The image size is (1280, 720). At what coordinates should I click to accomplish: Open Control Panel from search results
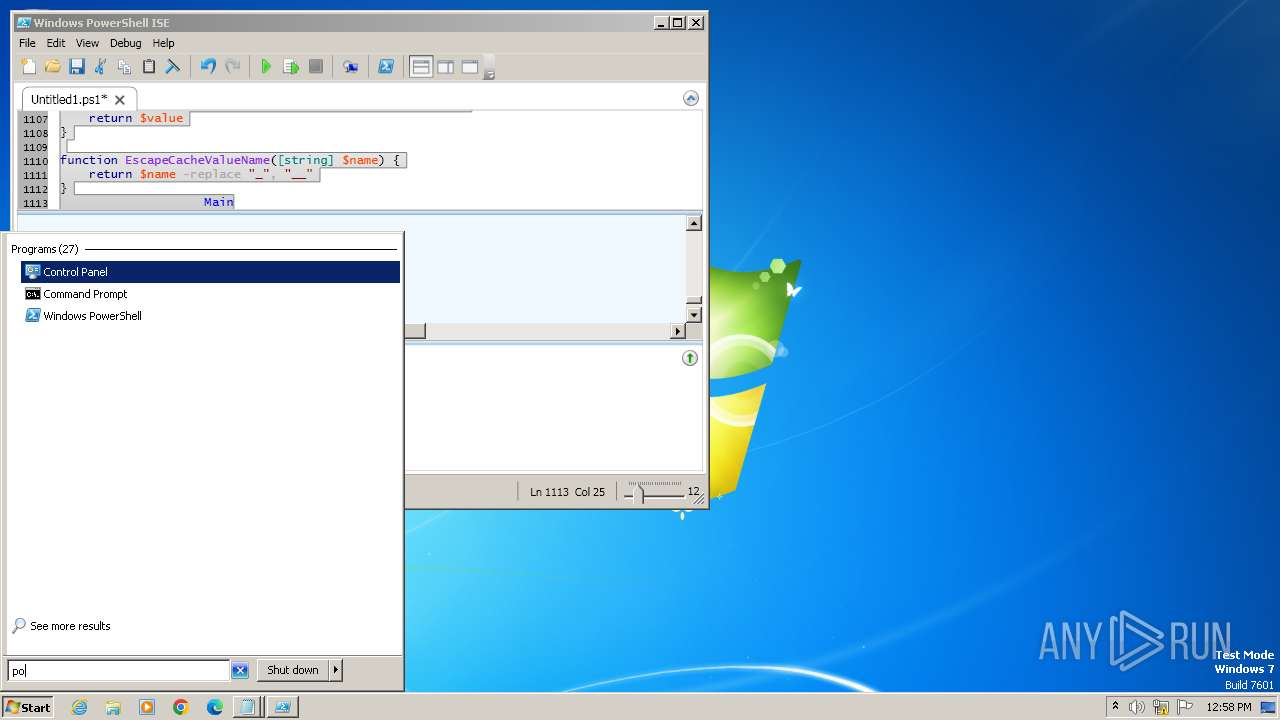(x=210, y=272)
